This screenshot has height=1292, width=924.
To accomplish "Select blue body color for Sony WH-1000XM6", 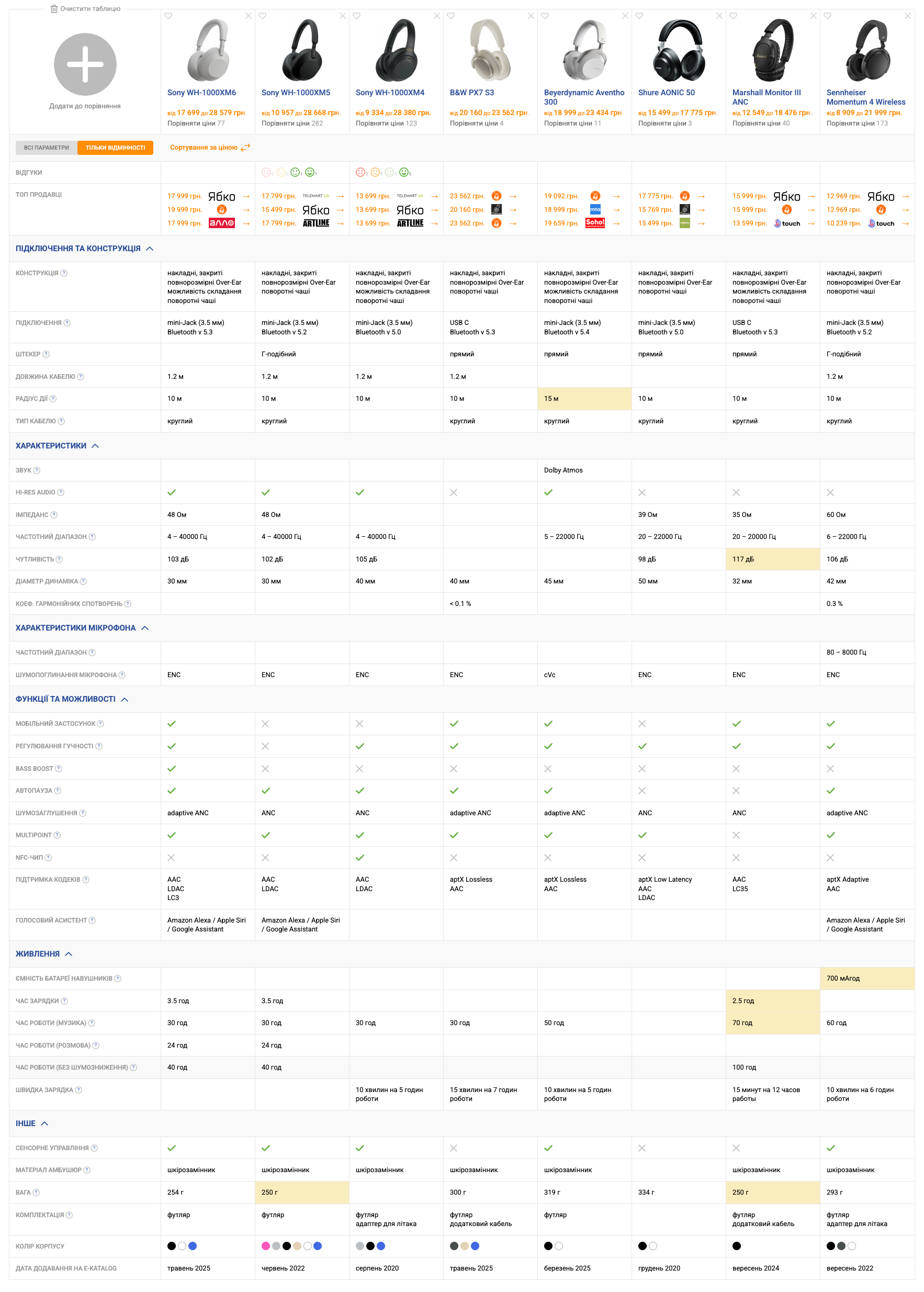I will pos(193,1246).
